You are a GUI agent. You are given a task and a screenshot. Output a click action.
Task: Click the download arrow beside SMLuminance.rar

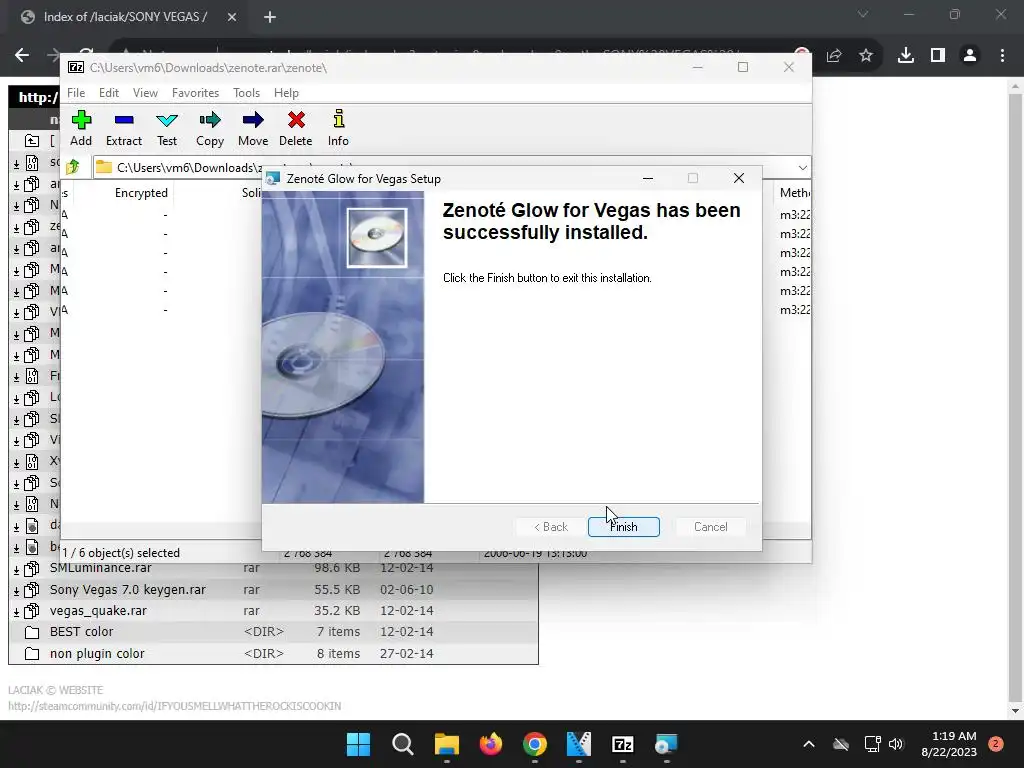[x=16, y=569]
